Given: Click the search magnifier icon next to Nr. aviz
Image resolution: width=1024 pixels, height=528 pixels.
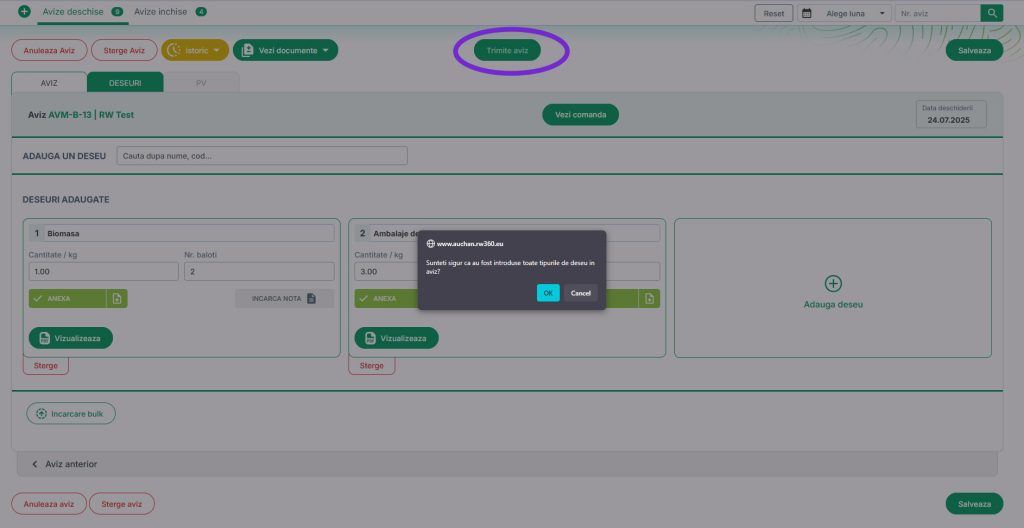Looking at the screenshot, I should 991,13.
